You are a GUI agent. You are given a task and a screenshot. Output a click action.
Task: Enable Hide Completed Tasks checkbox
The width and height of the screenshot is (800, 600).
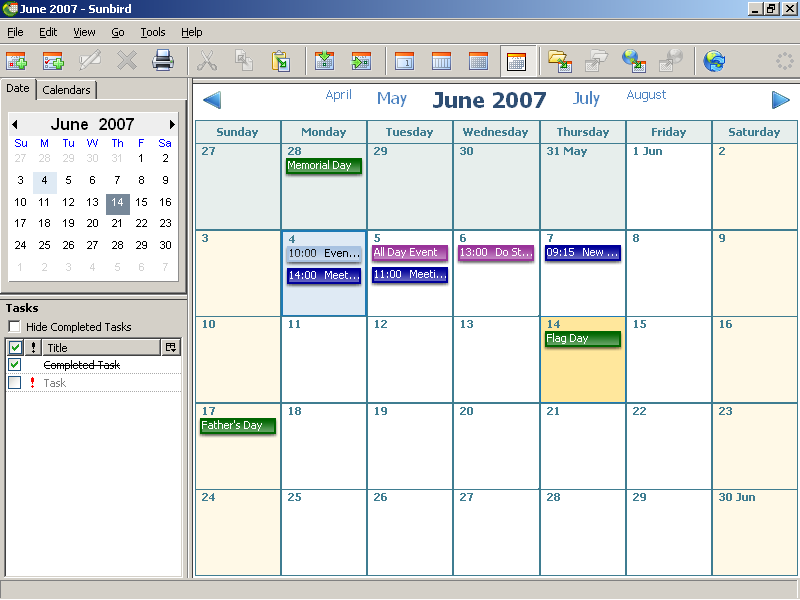[14, 327]
